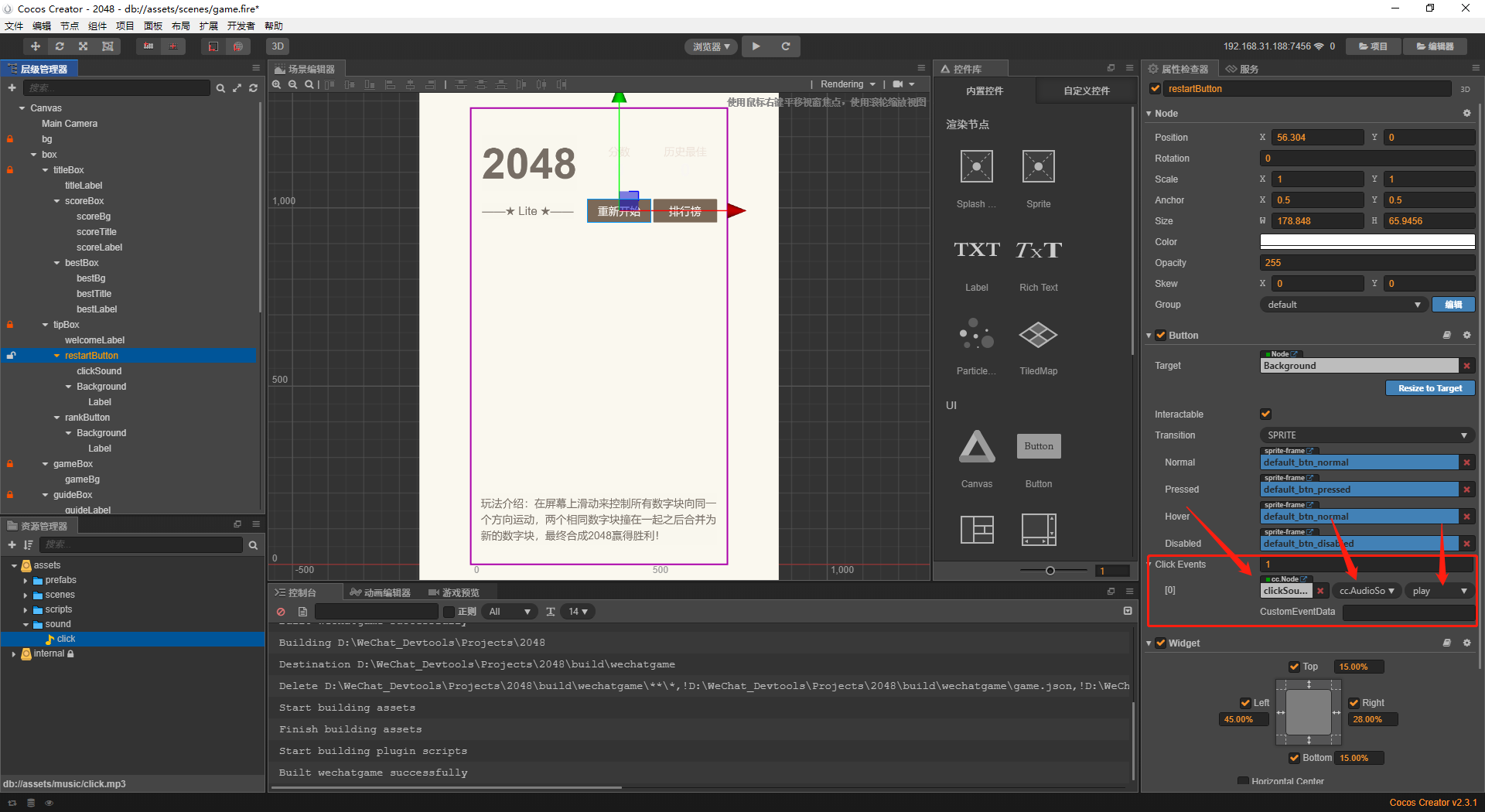This screenshot has height=812, width=1485.
Task: Select the Sprite control icon
Action: 1038,167
